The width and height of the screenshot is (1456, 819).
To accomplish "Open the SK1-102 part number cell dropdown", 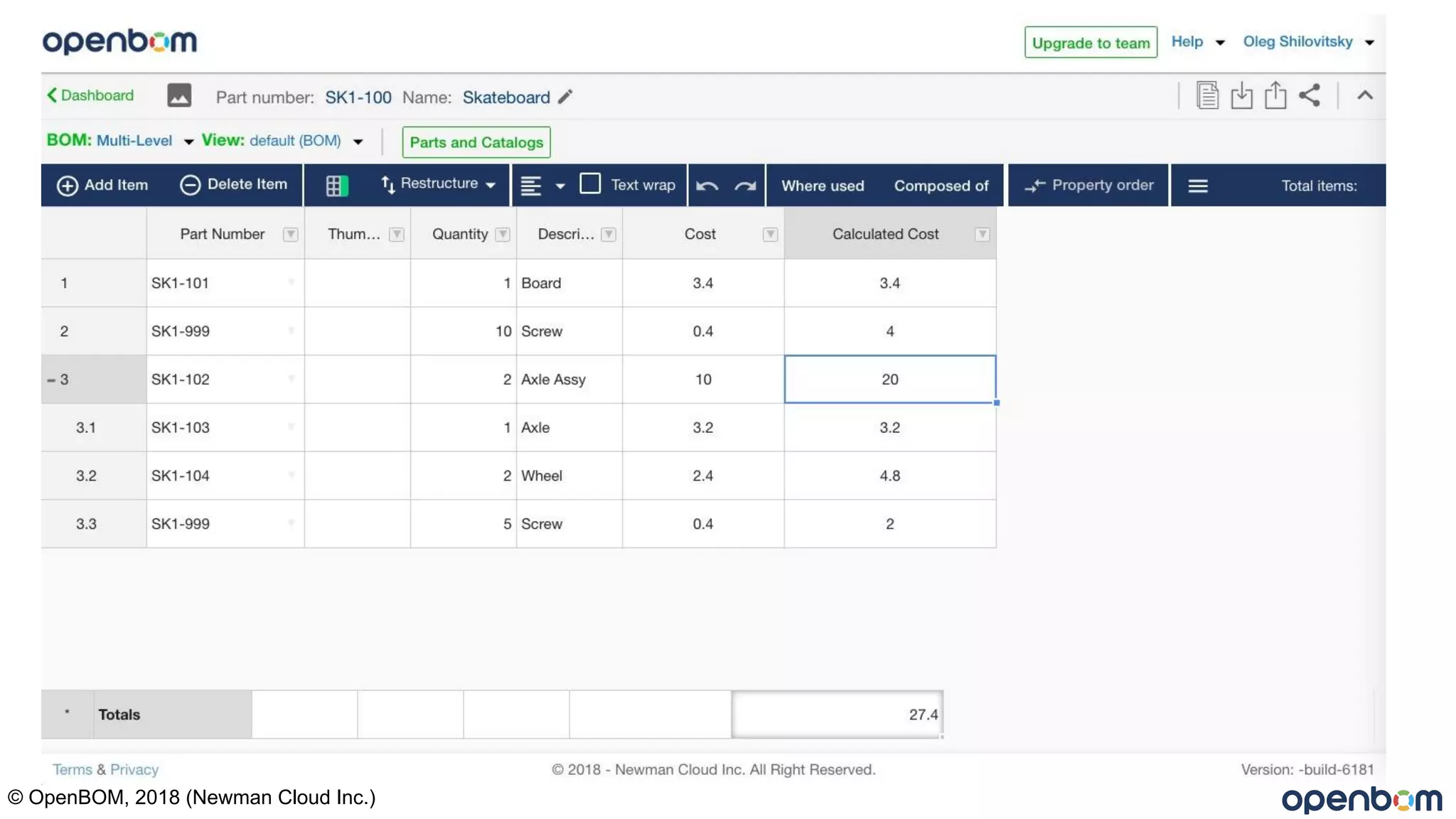I will (291, 379).
